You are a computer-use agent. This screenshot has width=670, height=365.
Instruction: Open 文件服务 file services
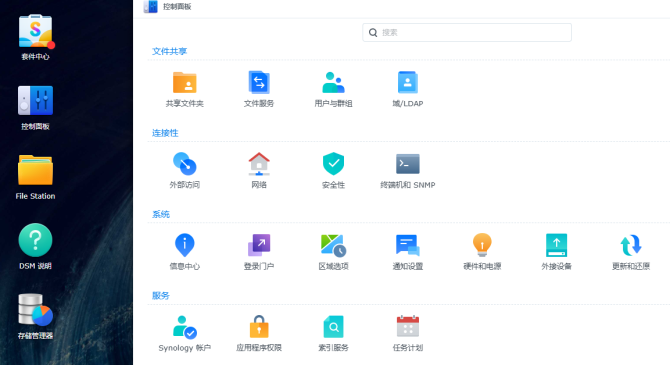pos(259,82)
